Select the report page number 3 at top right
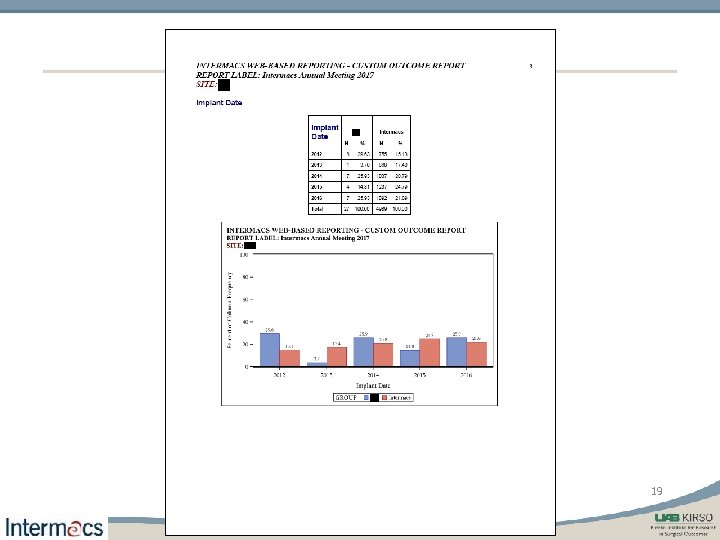720x540 pixels. [x=530, y=66]
